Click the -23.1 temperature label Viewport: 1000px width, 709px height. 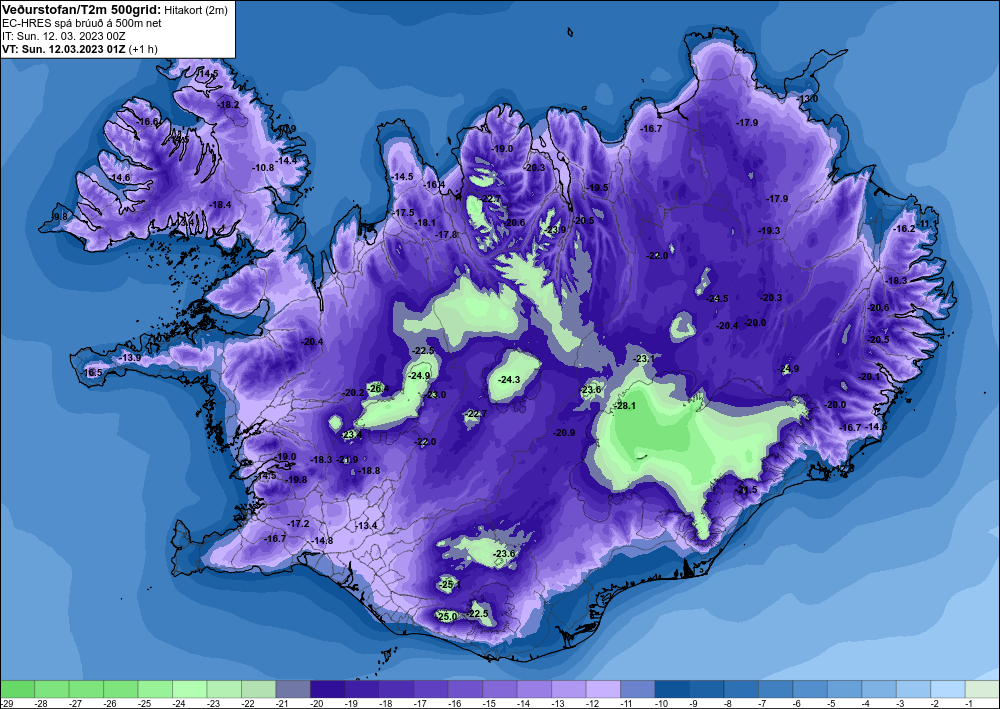coord(644,359)
